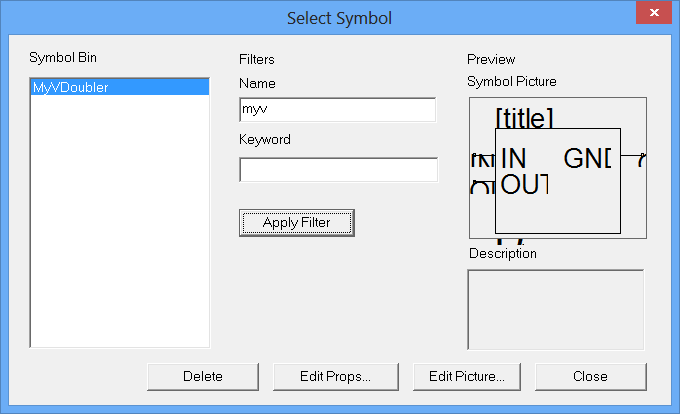
Task: Click the symbol picture preview box
Action: coord(557,167)
